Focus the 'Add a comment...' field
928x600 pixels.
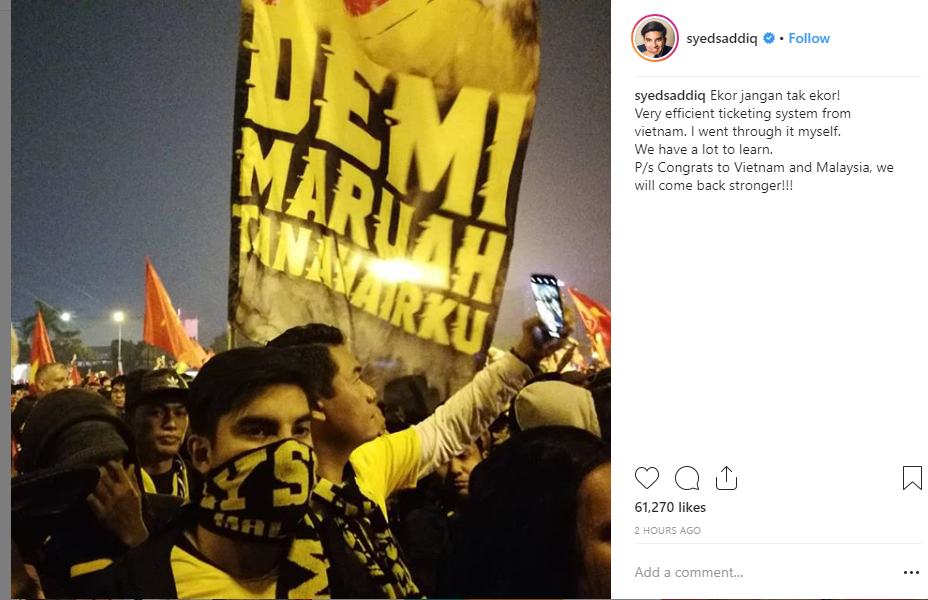763,572
